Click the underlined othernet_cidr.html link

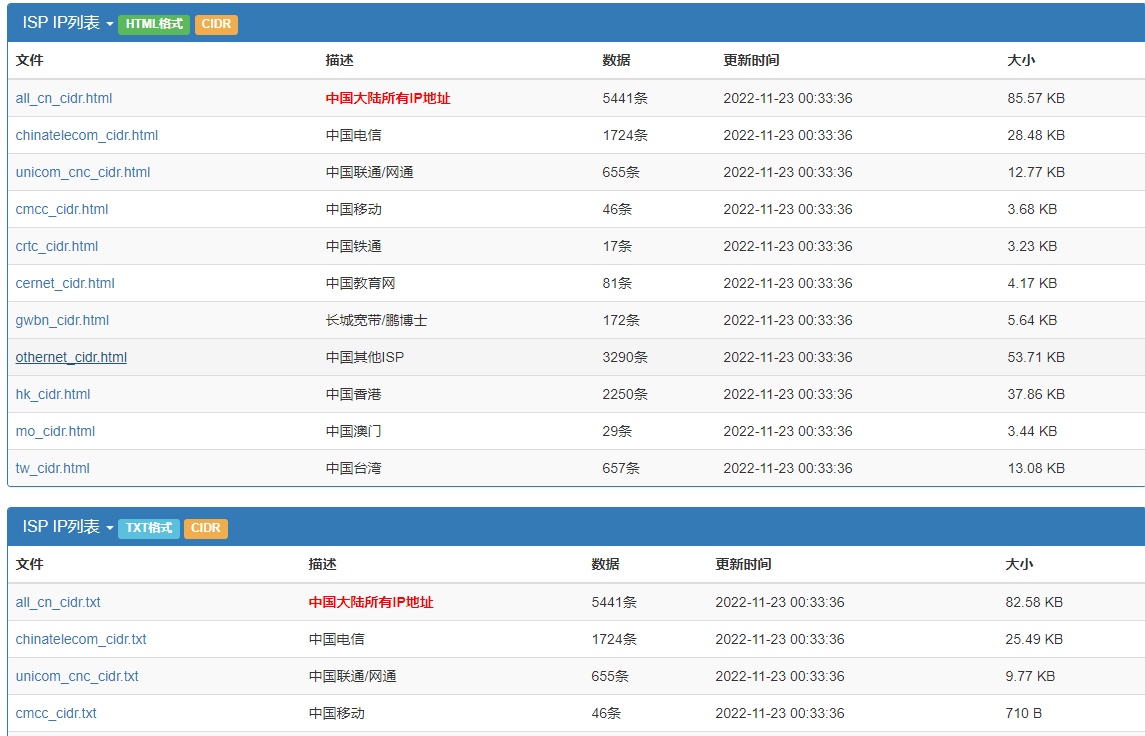[71, 357]
